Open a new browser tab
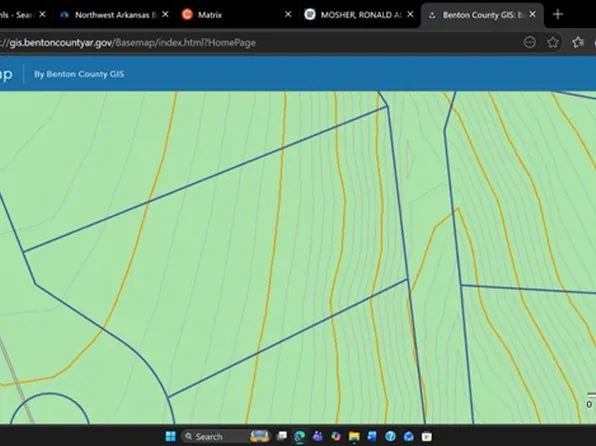The height and width of the screenshot is (446, 596). pyautogui.click(x=558, y=14)
